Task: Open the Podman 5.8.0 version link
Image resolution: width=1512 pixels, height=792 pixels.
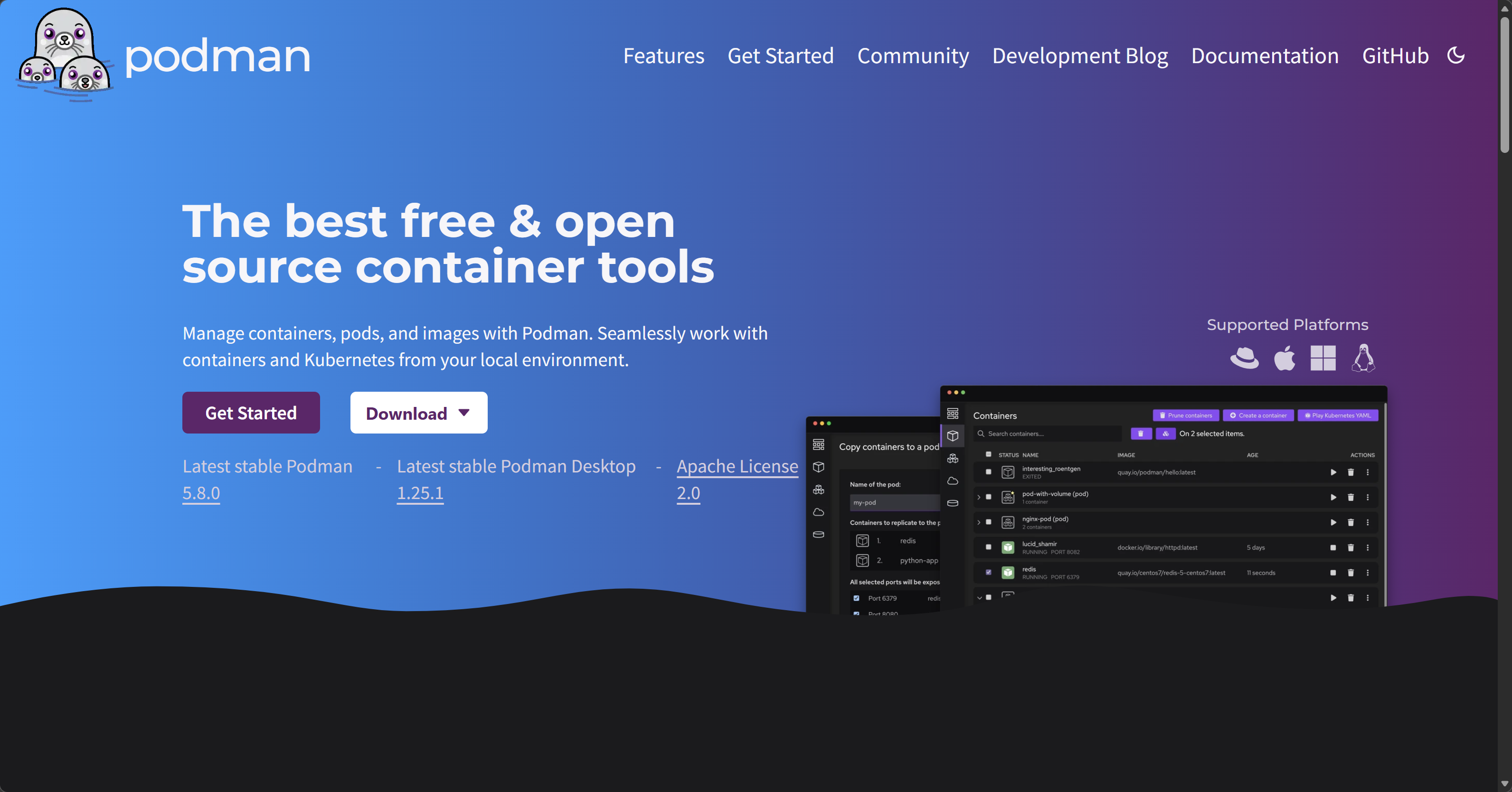Action: pyautogui.click(x=201, y=493)
